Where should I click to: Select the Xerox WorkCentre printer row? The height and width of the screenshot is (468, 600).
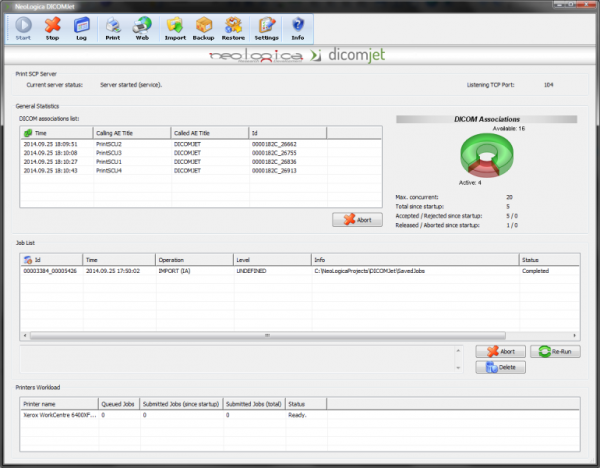pyautogui.click(x=60, y=413)
